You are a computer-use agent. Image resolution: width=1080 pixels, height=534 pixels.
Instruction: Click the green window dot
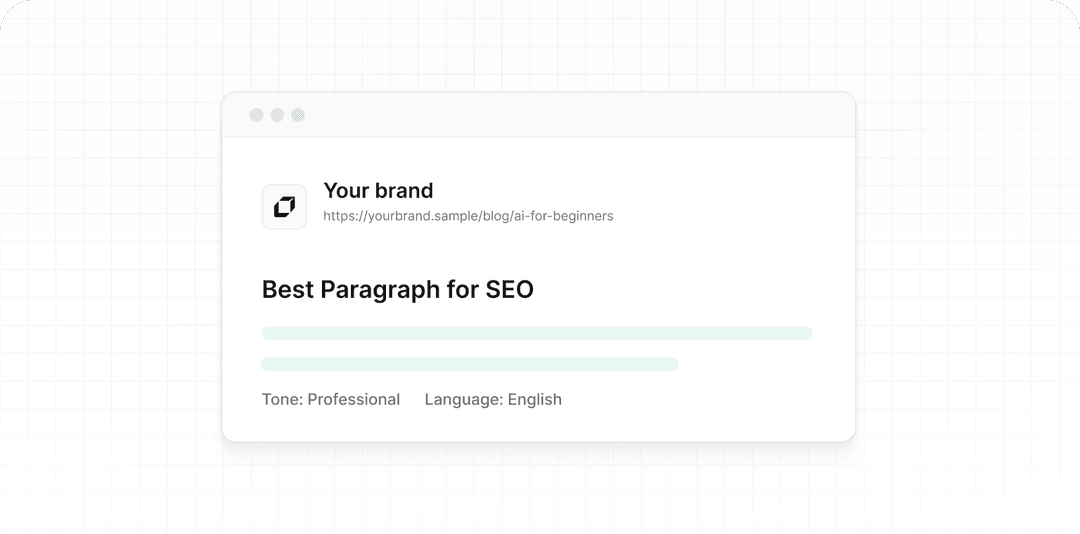click(298, 115)
